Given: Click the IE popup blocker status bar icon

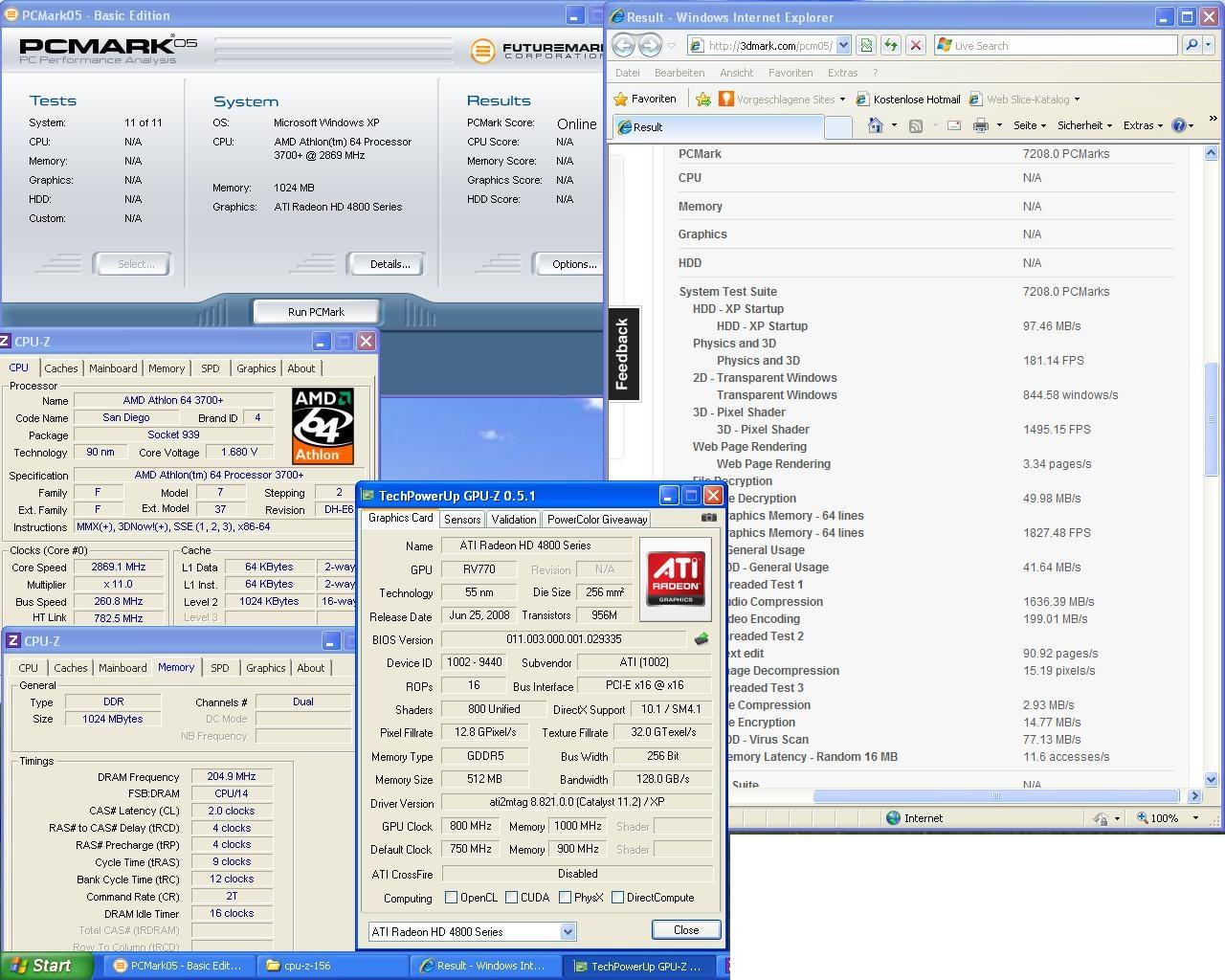Looking at the screenshot, I should coord(1101,818).
